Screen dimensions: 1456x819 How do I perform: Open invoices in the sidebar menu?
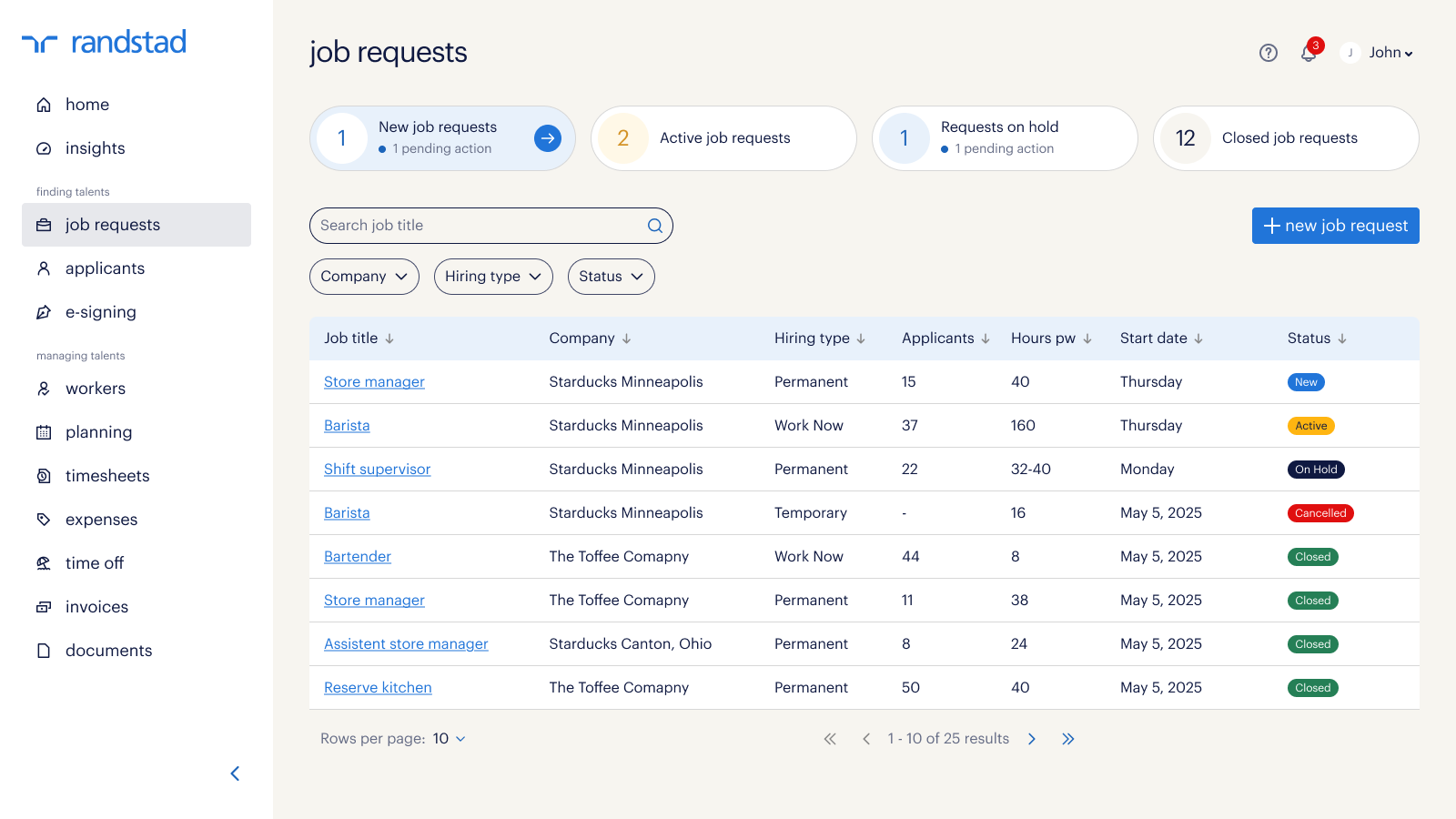pyautogui.click(x=136, y=607)
